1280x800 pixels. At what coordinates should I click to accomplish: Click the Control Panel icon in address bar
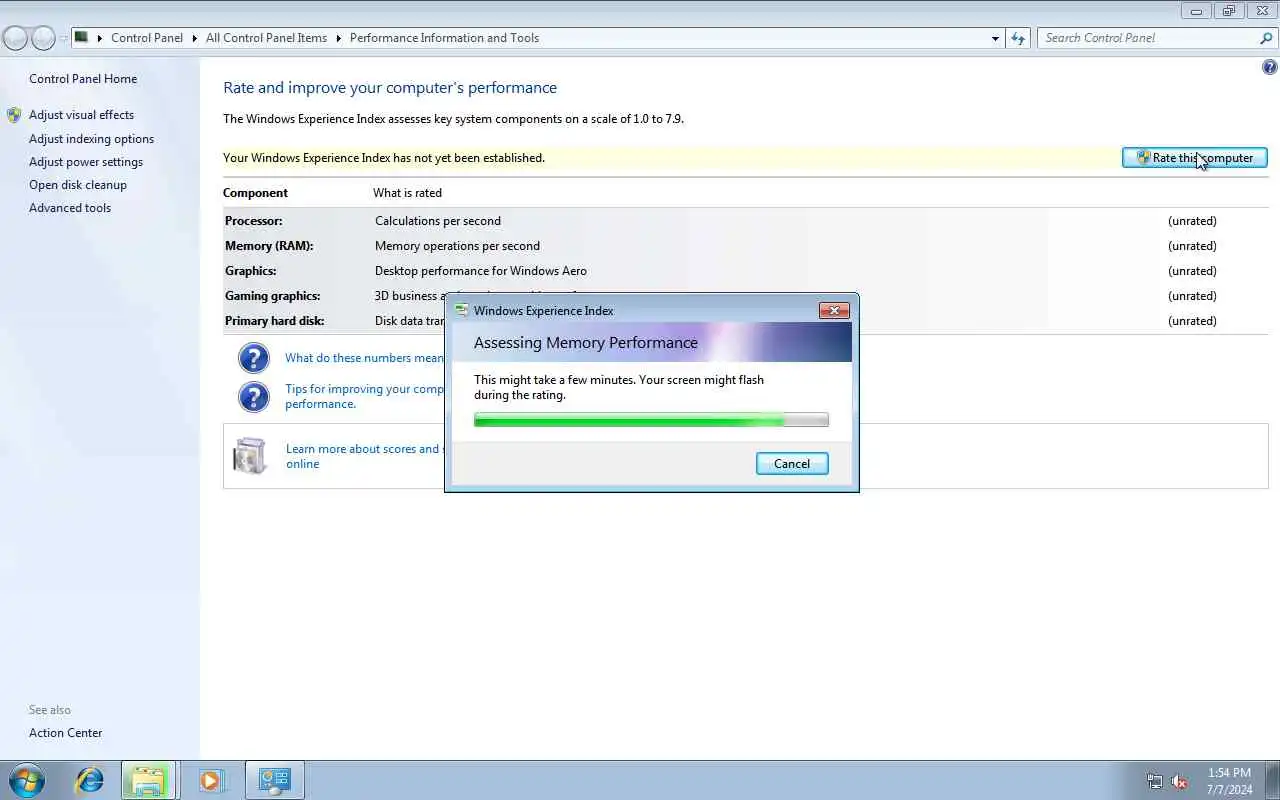tap(82, 38)
